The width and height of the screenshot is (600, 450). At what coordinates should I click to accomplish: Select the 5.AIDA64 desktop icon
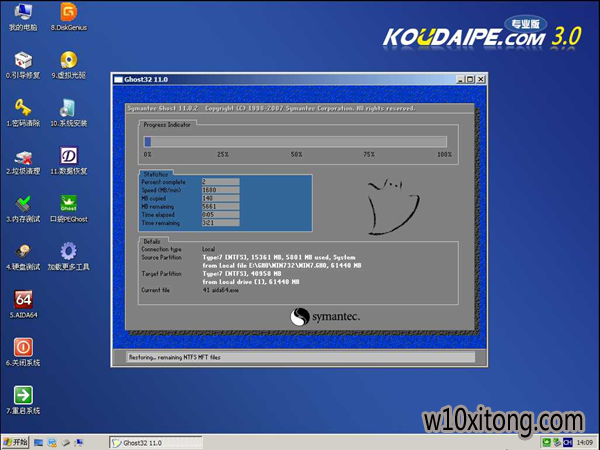click(23, 305)
